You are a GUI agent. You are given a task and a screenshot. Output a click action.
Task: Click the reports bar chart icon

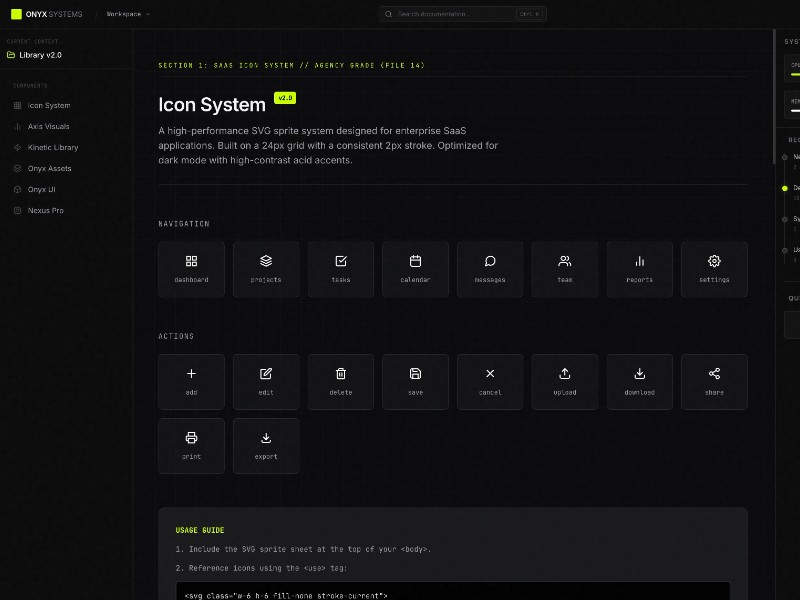click(x=640, y=269)
